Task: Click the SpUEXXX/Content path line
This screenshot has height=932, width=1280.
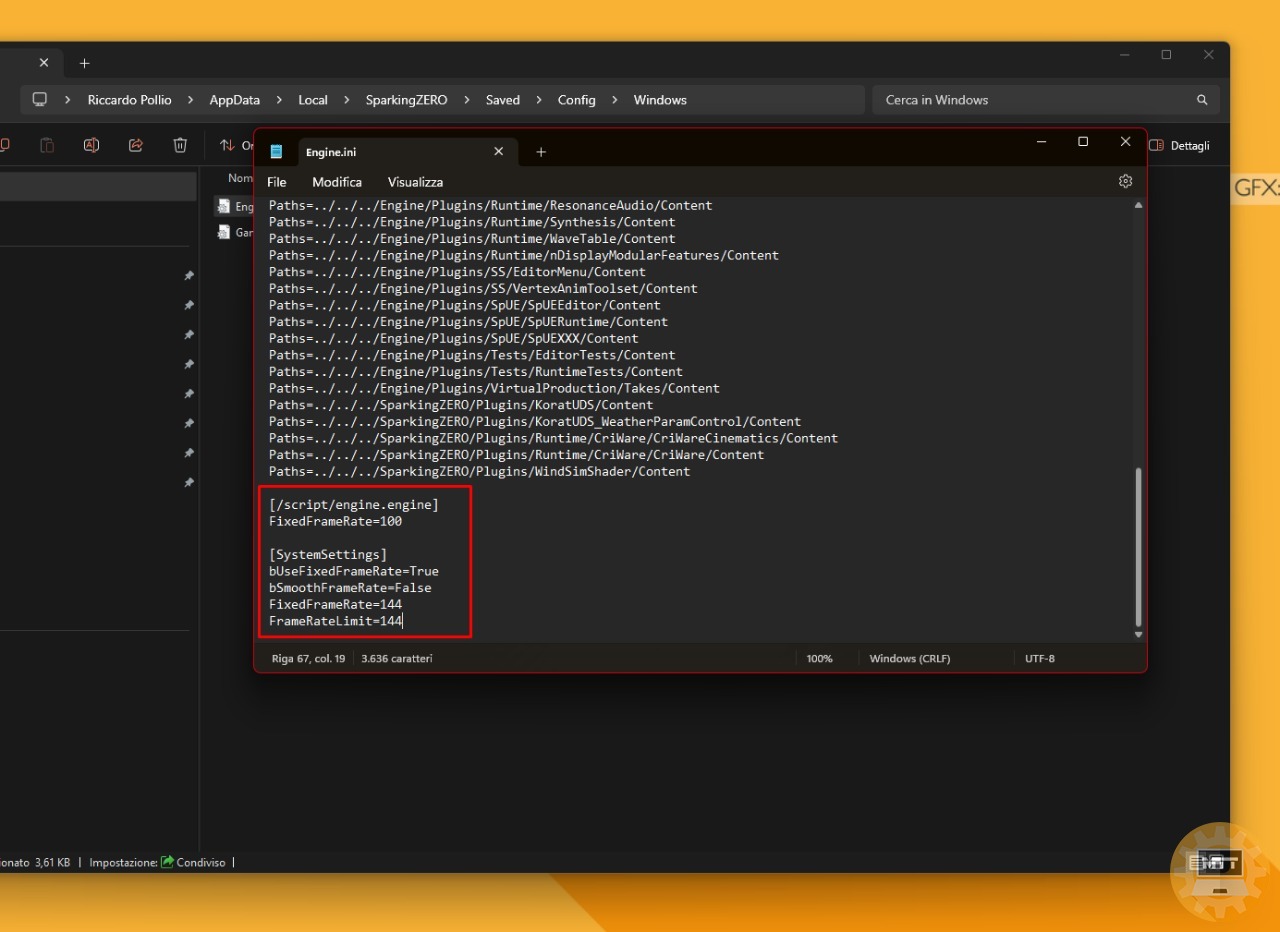Action: click(453, 338)
